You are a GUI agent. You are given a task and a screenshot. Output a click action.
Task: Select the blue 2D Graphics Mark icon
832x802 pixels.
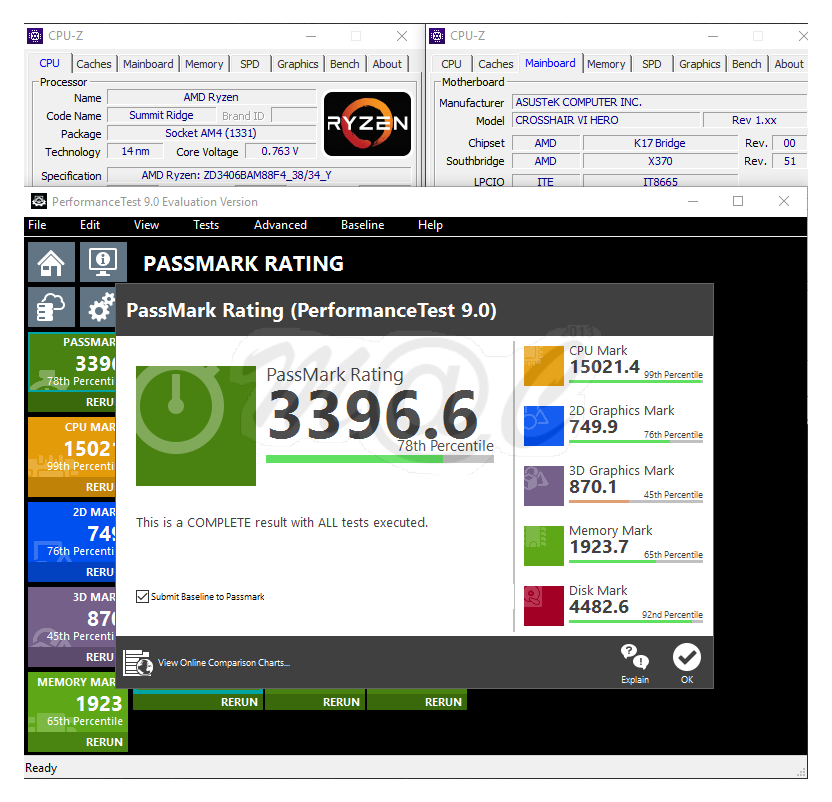pyautogui.click(x=543, y=426)
